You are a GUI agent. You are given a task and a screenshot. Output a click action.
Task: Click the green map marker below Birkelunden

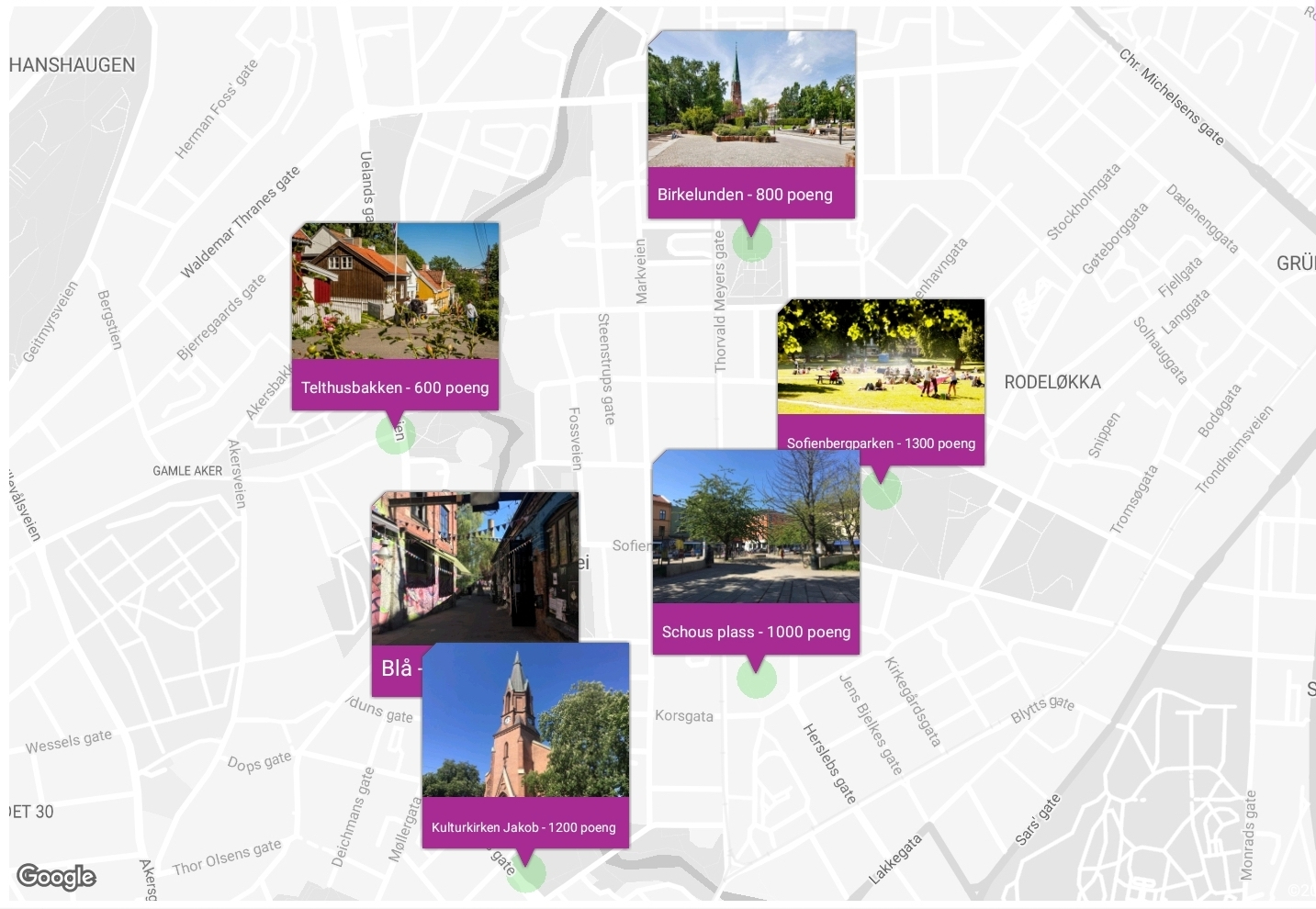tap(752, 243)
